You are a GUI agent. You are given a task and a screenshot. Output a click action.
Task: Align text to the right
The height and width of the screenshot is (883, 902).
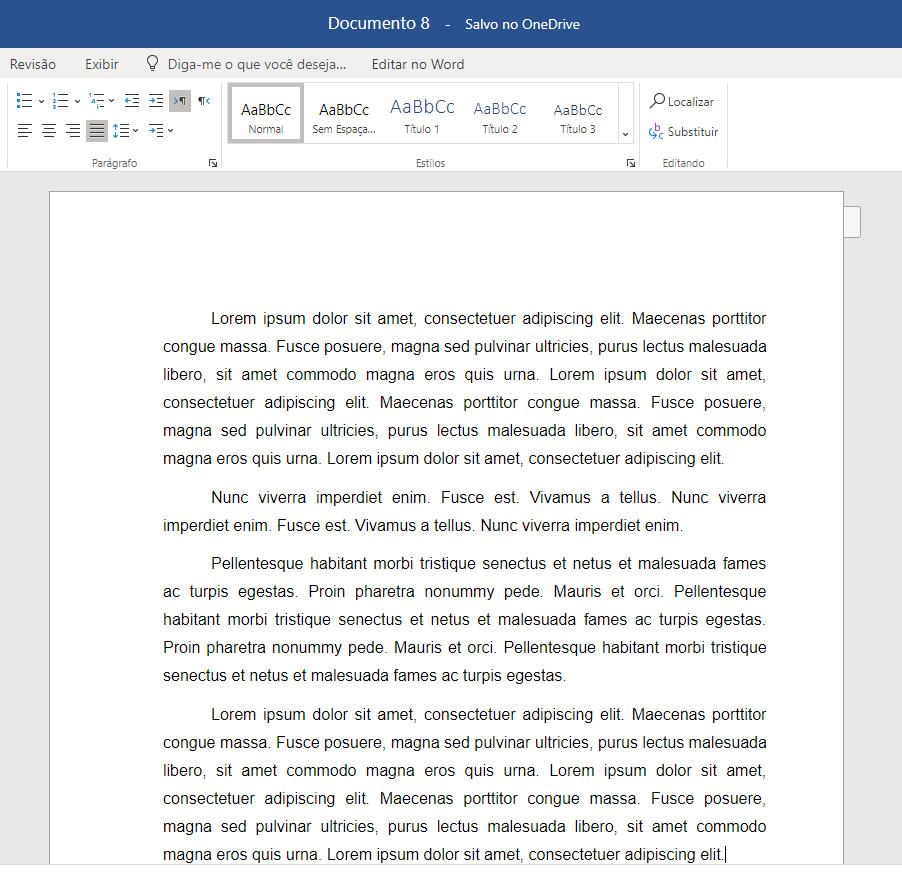[x=73, y=131]
